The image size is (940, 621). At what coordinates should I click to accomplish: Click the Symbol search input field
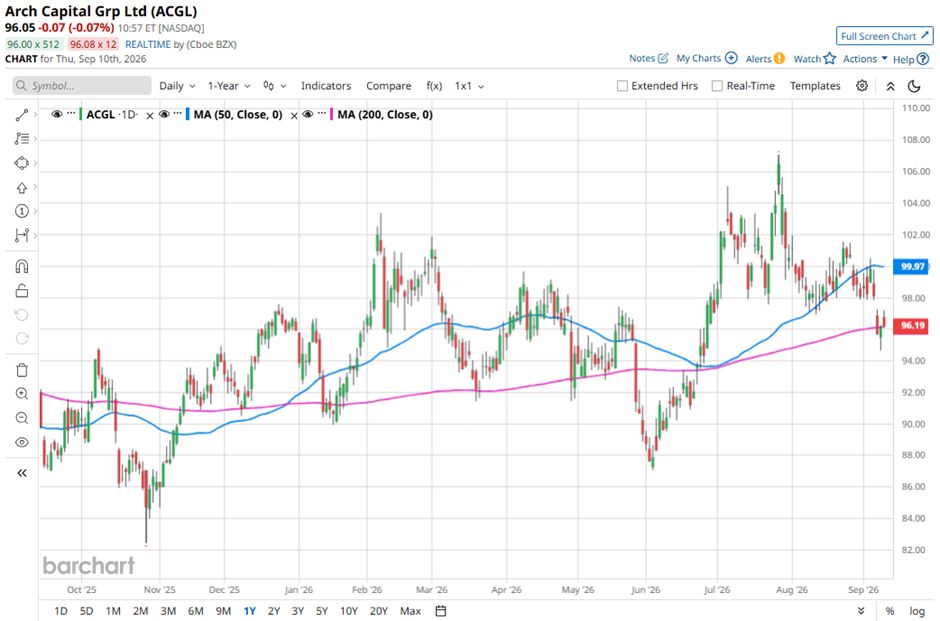pyautogui.click(x=82, y=86)
